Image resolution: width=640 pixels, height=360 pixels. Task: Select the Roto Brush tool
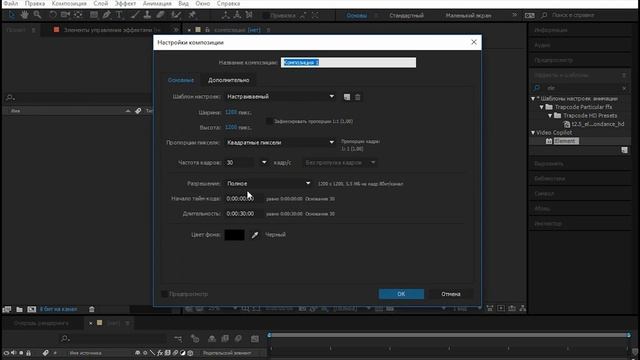tap(176, 15)
